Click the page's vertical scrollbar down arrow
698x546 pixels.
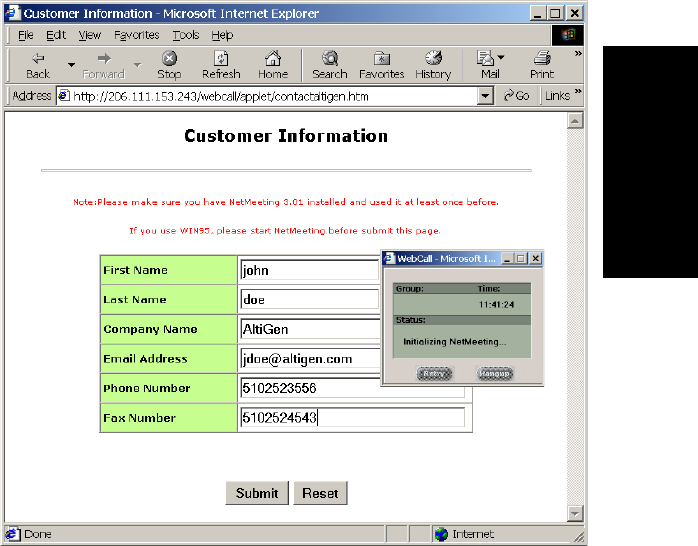[x=575, y=513]
